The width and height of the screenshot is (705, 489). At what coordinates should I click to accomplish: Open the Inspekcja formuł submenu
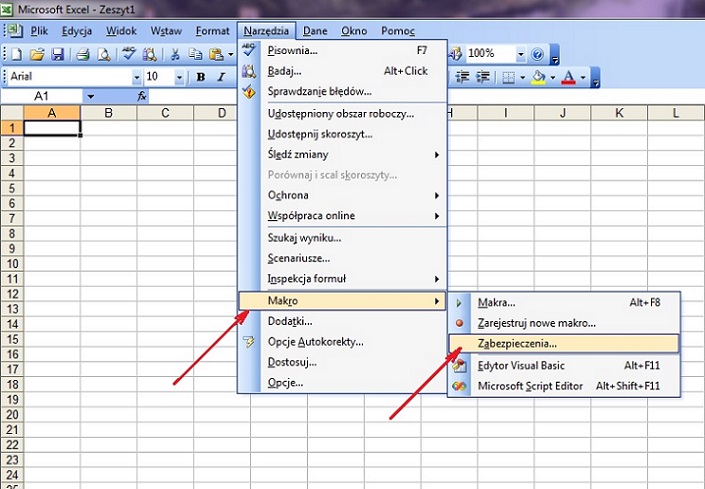tap(342, 279)
